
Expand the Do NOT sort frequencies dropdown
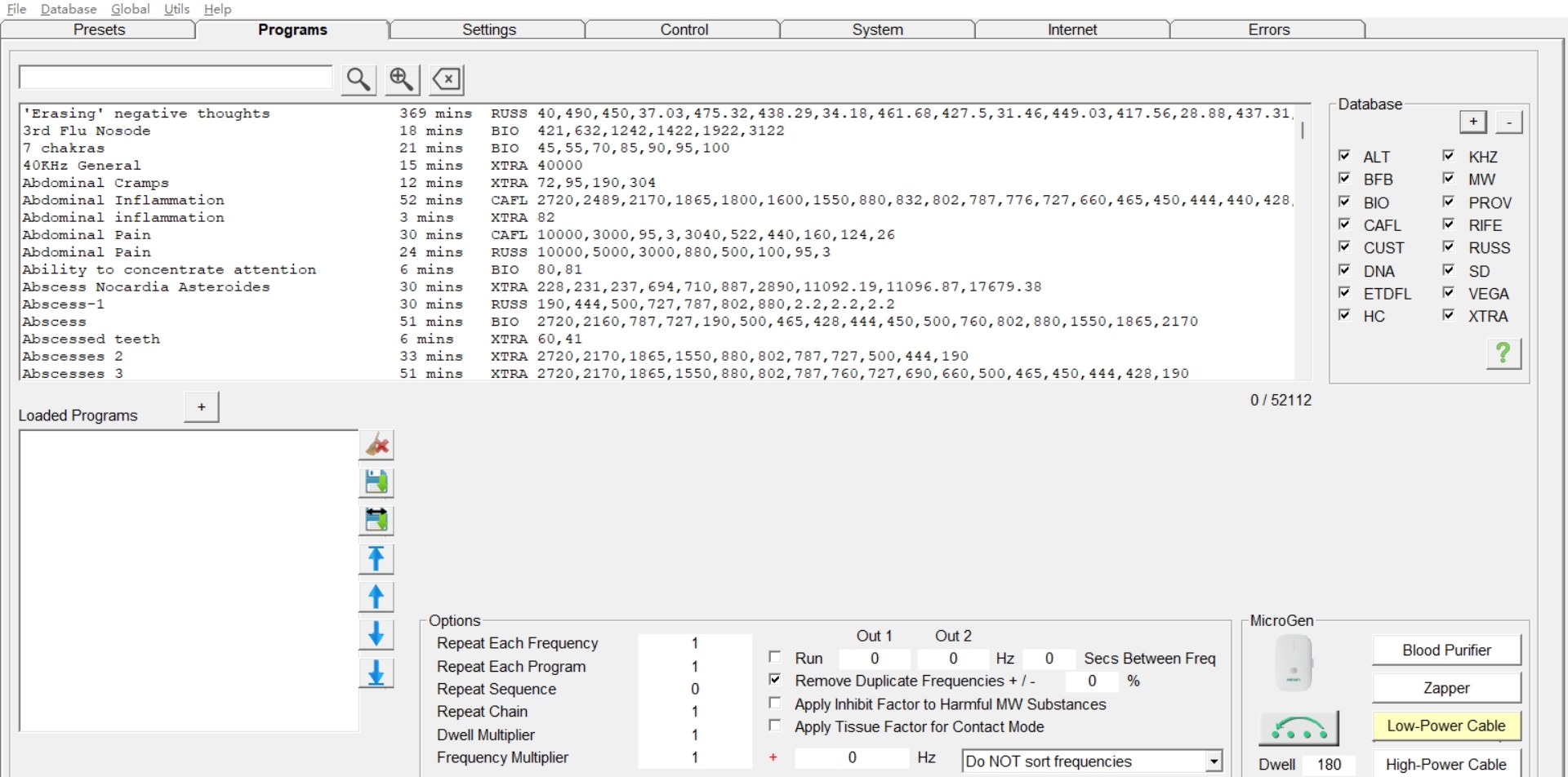click(x=1214, y=761)
